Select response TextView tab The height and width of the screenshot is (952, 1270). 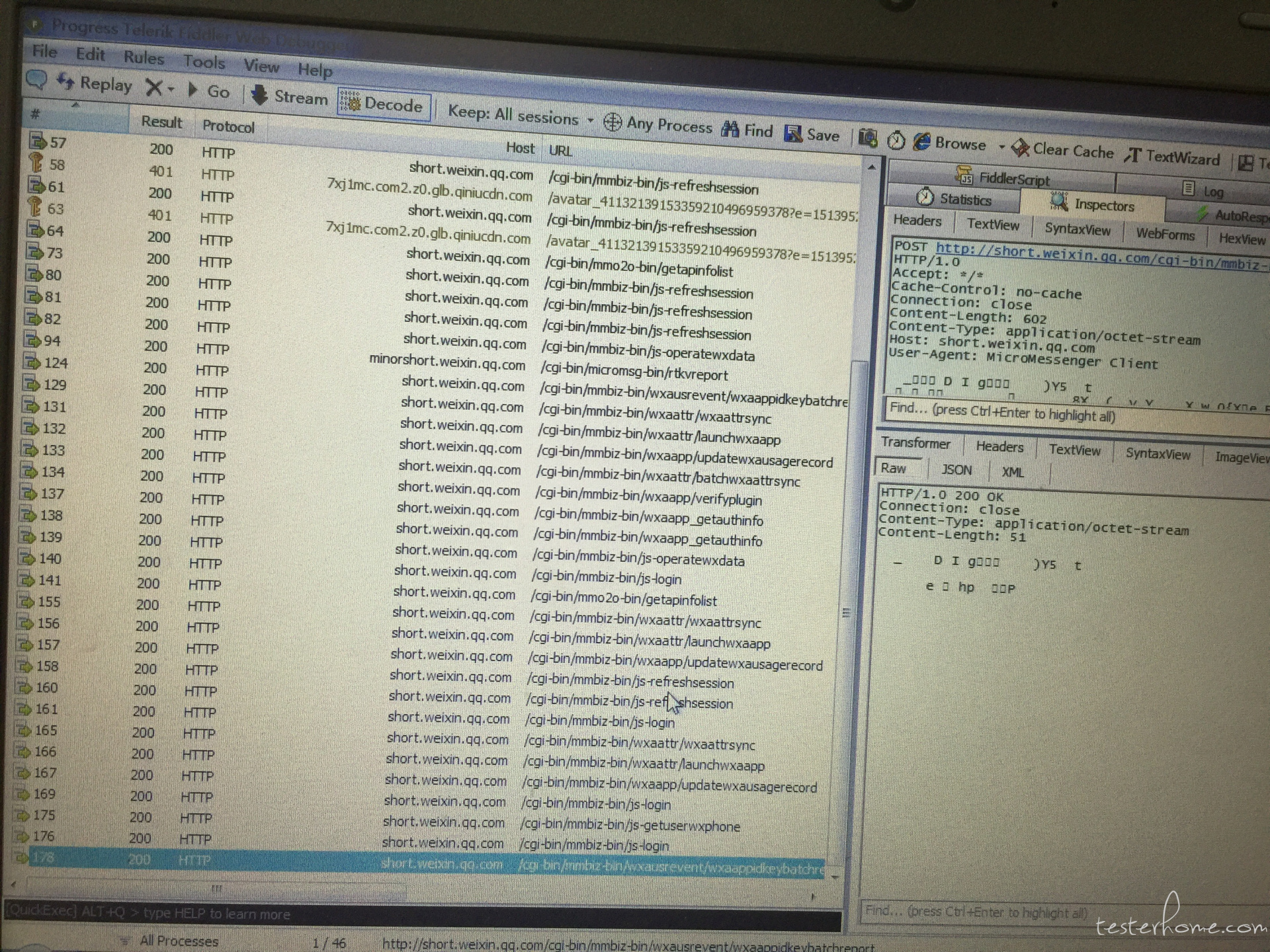coord(1074,450)
